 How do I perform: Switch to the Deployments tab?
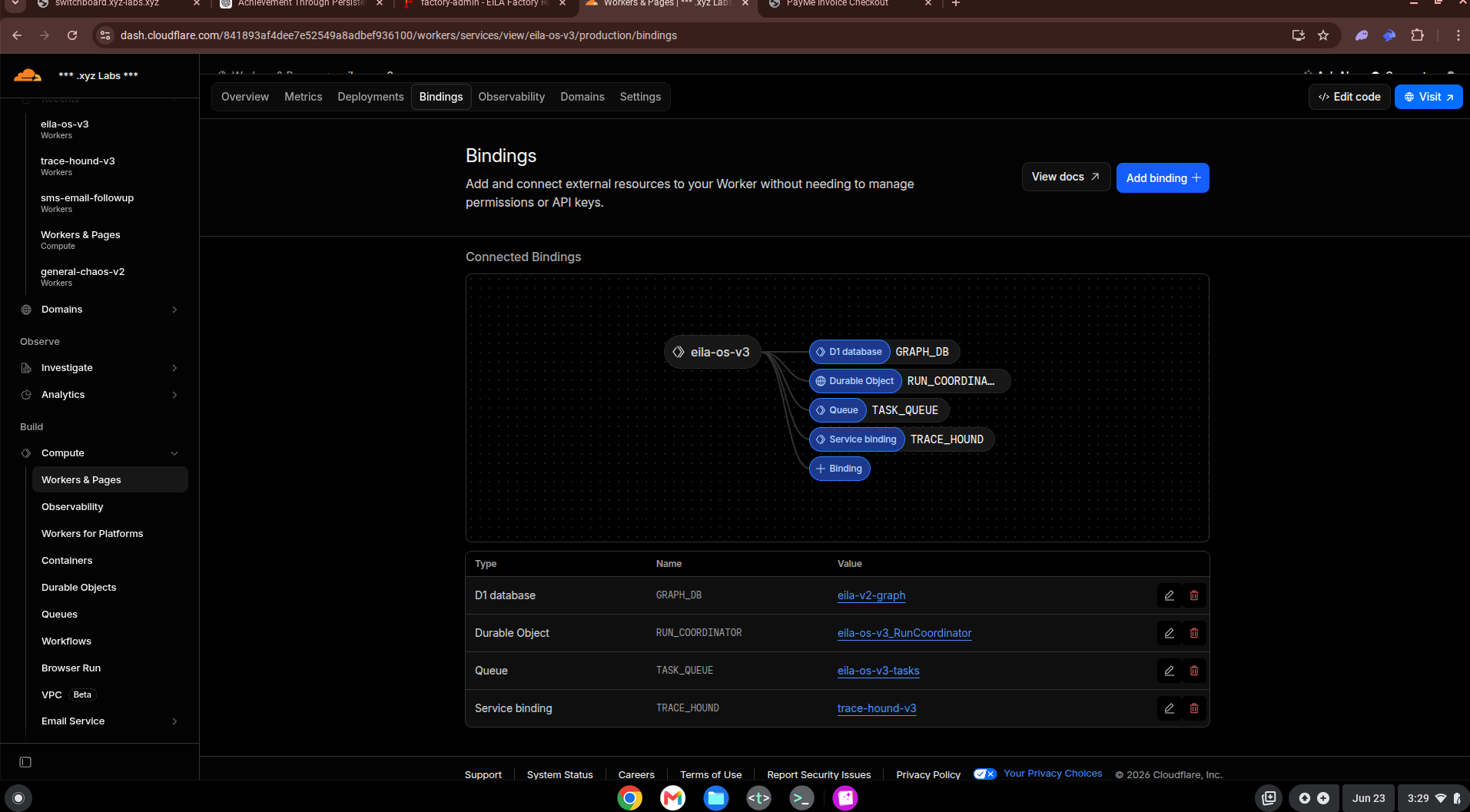(370, 97)
